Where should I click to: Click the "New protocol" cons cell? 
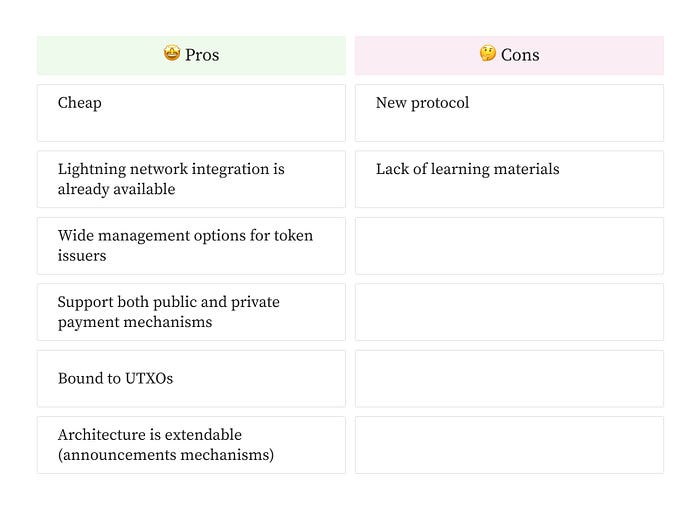pyautogui.click(x=509, y=112)
